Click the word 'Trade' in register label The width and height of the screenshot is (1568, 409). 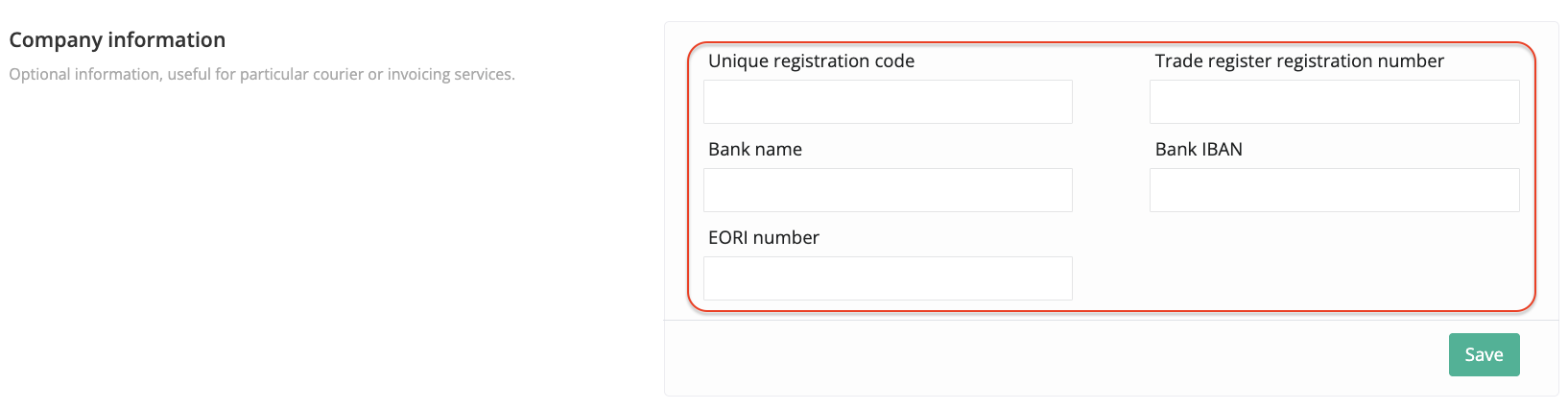coord(1177,61)
